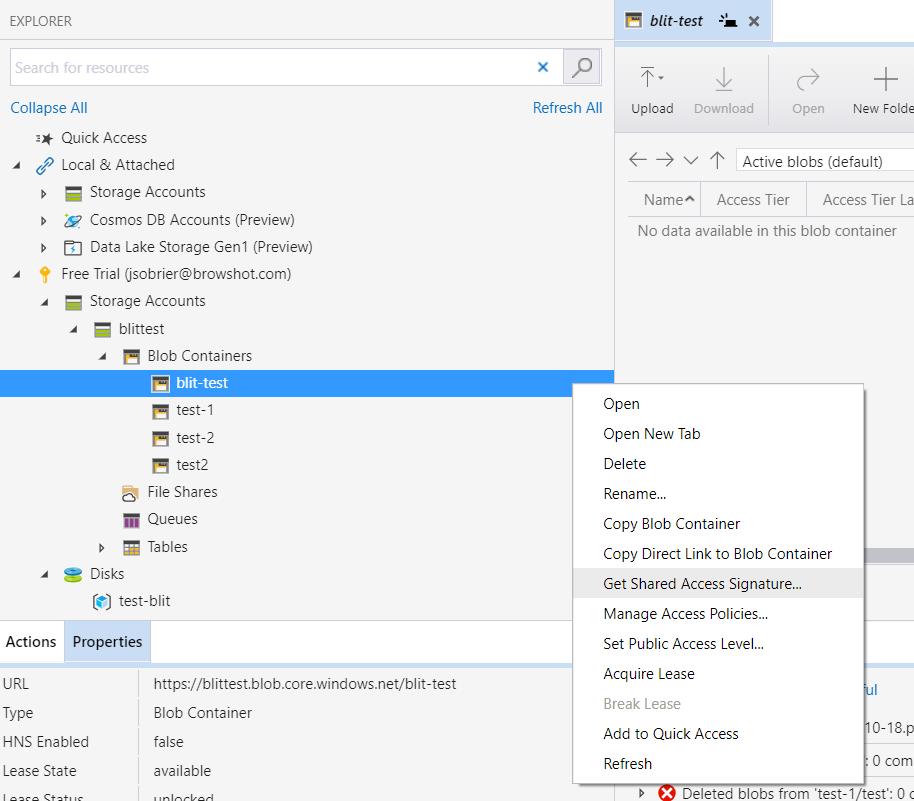Click the File Shares icon

pos(130,493)
